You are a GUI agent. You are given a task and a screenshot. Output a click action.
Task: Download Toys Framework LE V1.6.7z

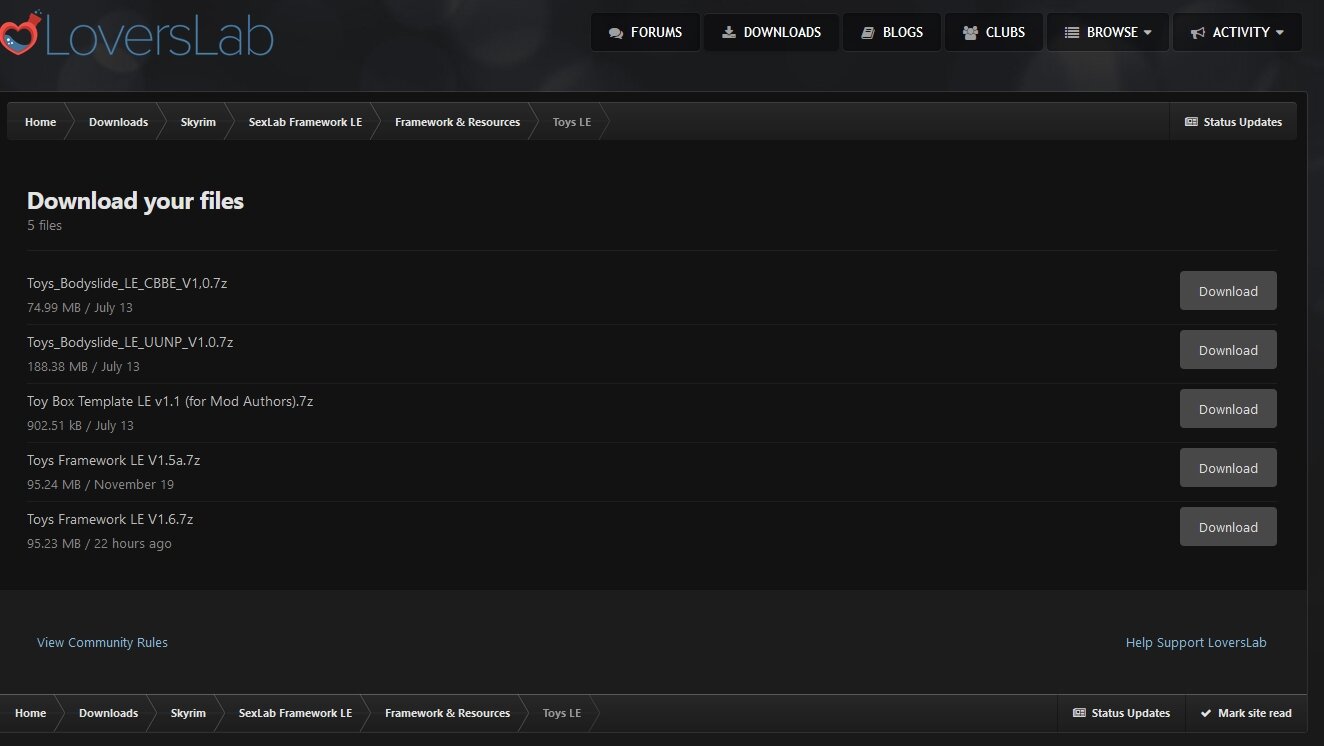(x=1228, y=527)
